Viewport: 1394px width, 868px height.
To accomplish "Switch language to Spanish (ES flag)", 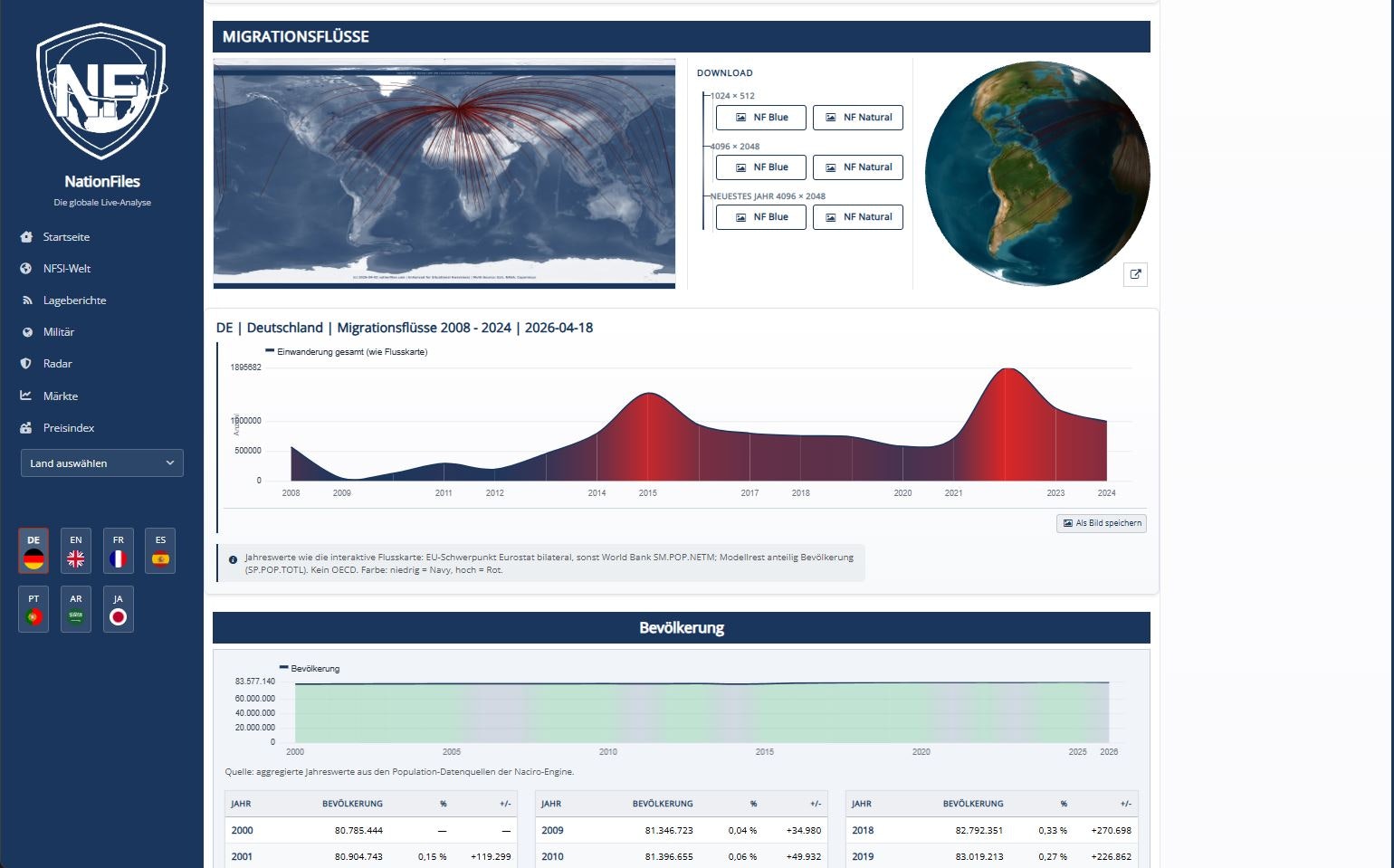I will pyautogui.click(x=160, y=550).
